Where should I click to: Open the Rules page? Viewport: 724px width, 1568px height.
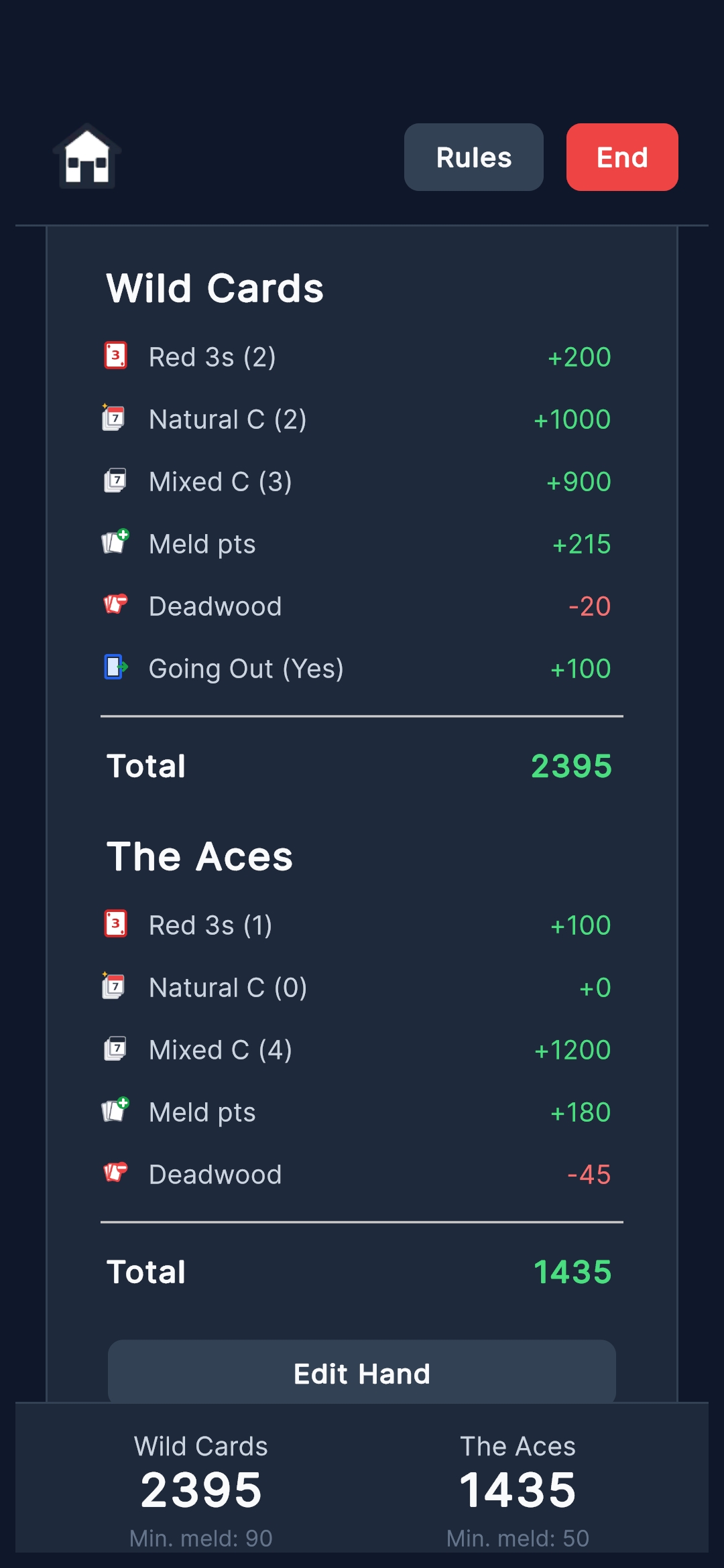tap(473, 157)
